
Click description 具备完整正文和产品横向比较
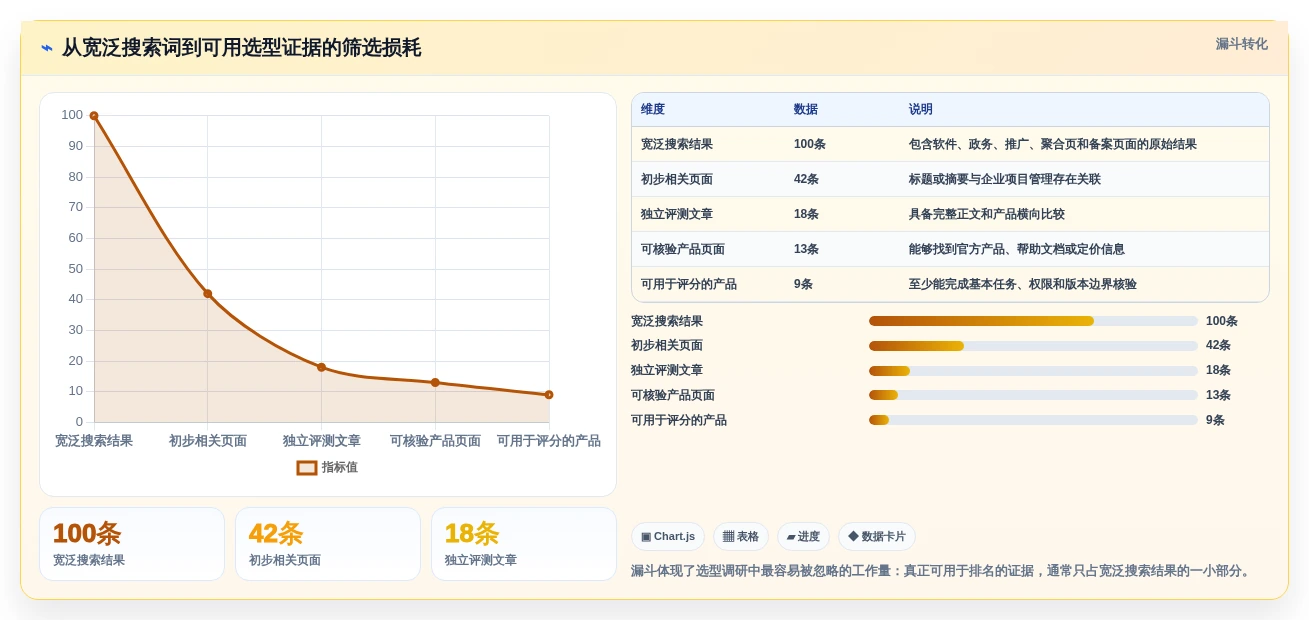coord(987,214)
